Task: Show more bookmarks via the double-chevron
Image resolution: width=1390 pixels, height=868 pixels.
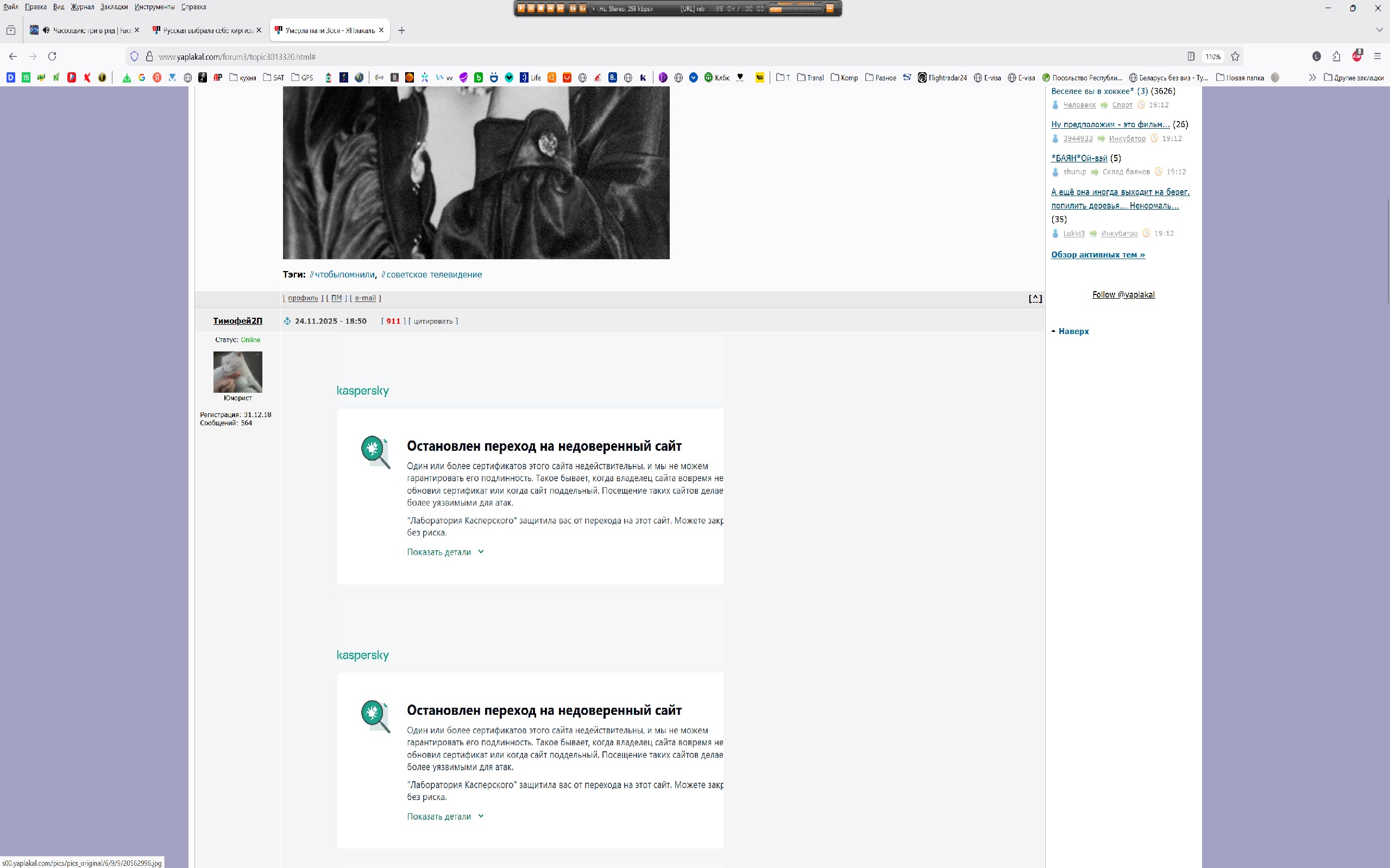Action: [1312, 78]
